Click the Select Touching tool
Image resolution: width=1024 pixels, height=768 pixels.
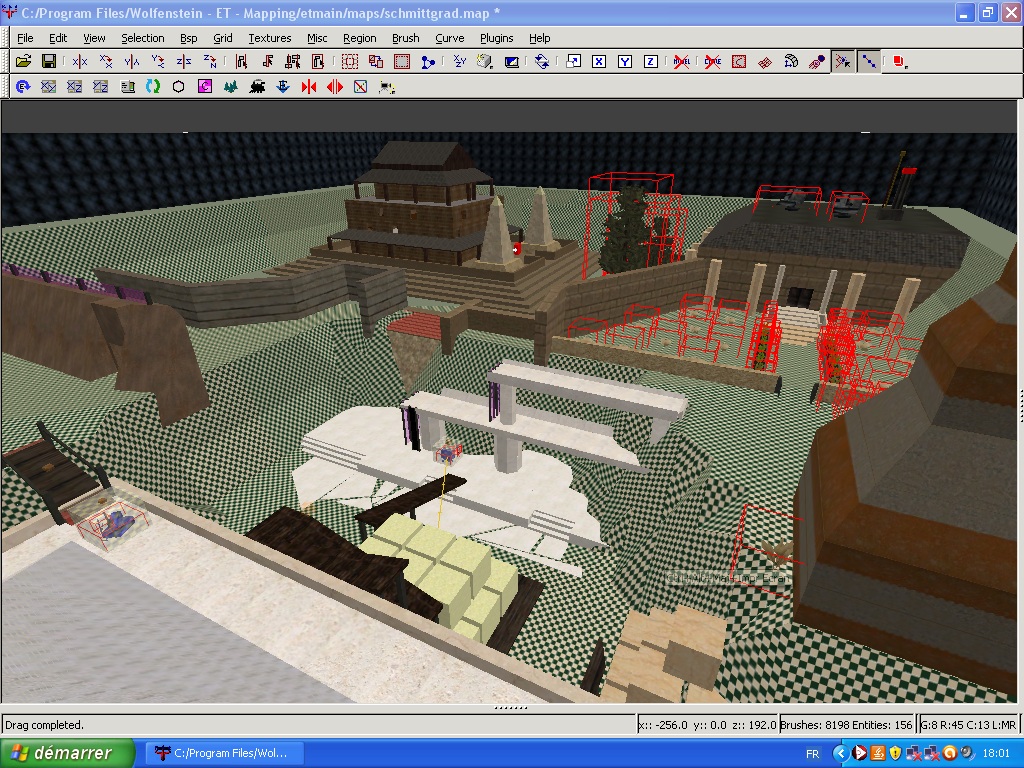point(268,61)
